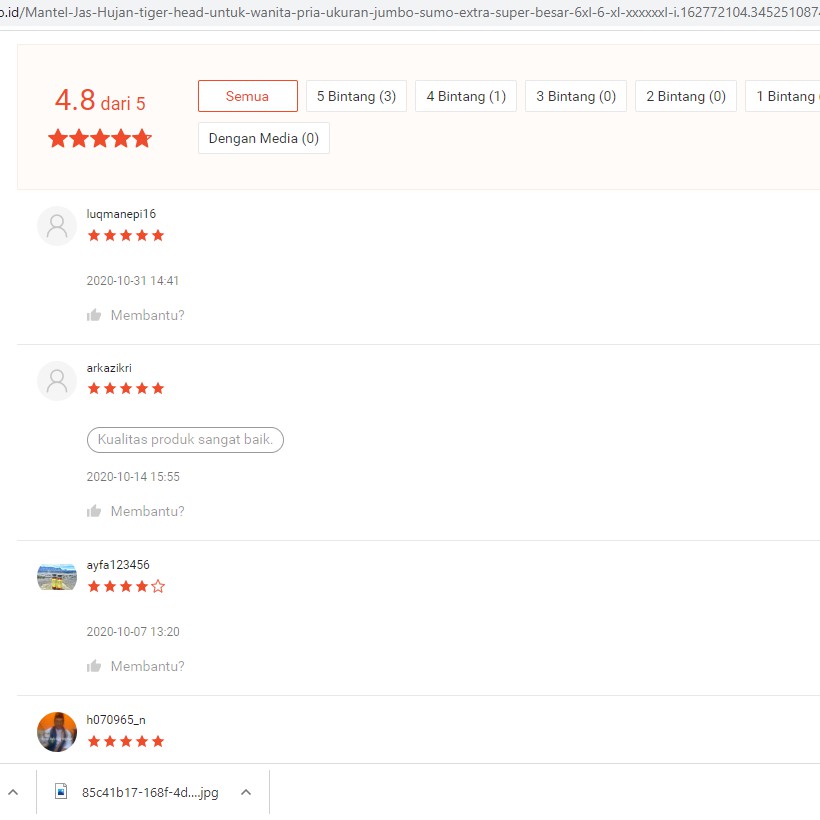
Task: Click review date 2020-10-07 13:20
Action: 133,632
